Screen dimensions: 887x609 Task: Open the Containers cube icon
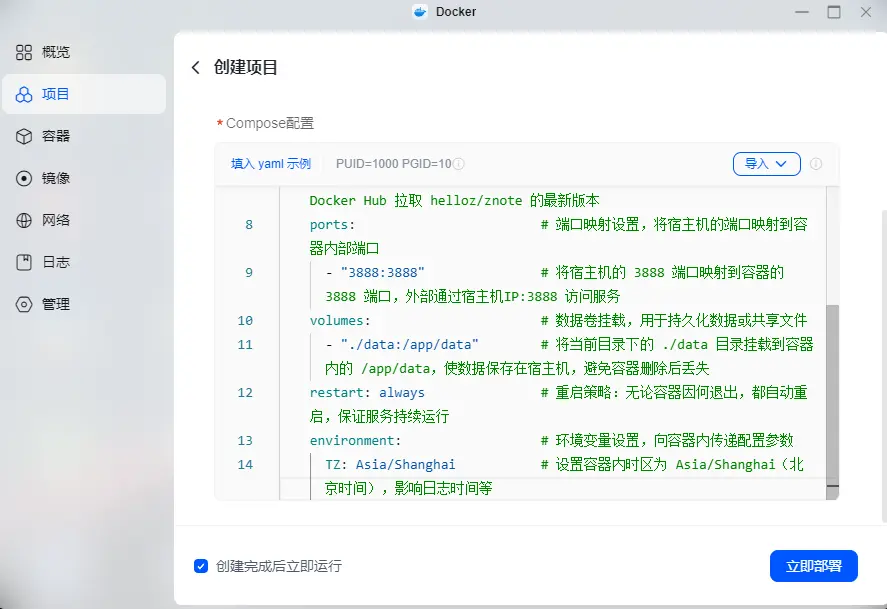point(24,136)
